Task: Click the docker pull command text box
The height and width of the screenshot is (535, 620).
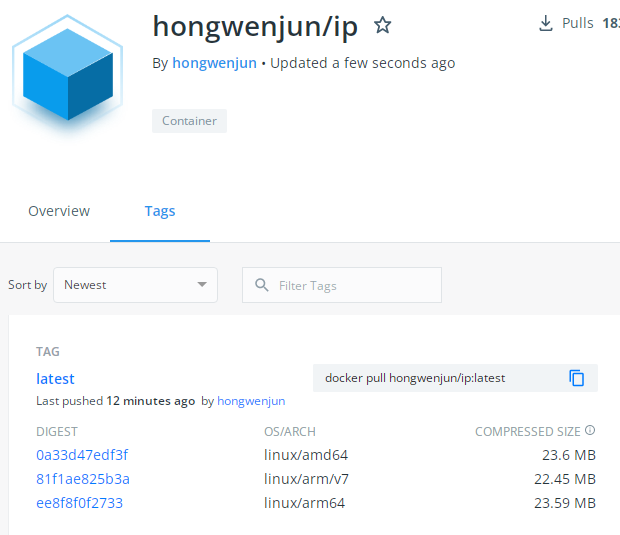Action: (455, 378)
